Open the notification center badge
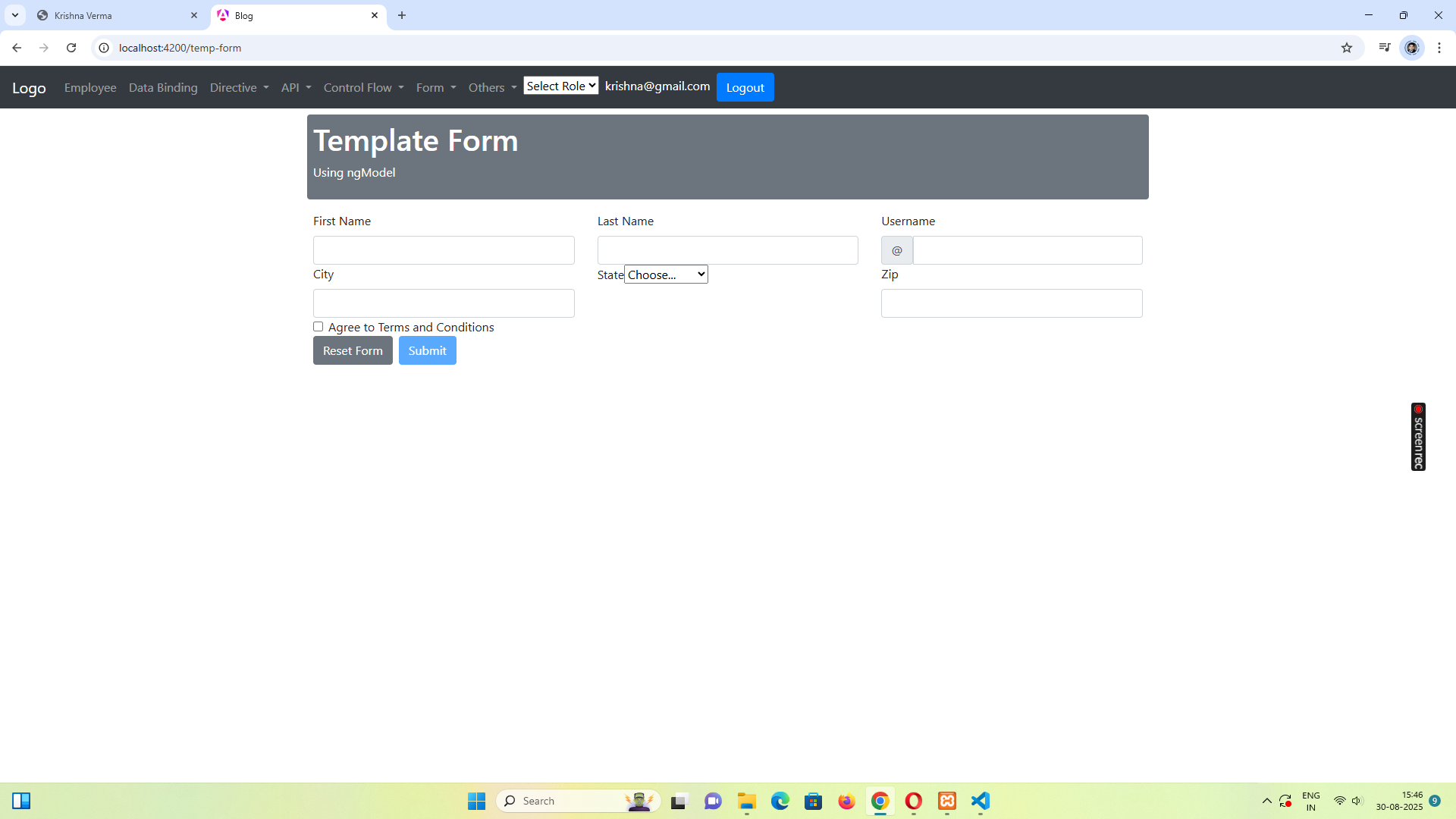 point(1435,801)
